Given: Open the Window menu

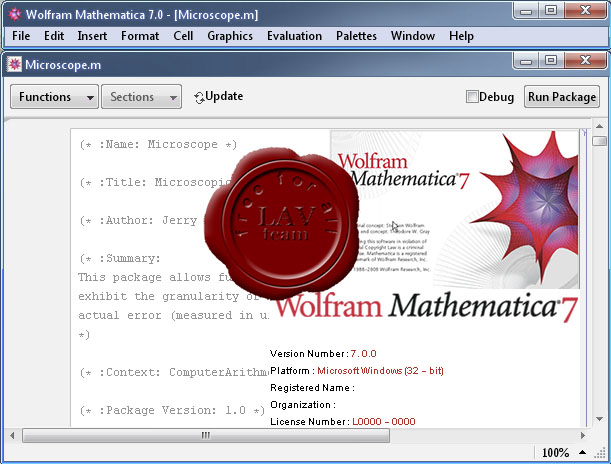Looking at the screenshot, I should (x=413, y=36).
